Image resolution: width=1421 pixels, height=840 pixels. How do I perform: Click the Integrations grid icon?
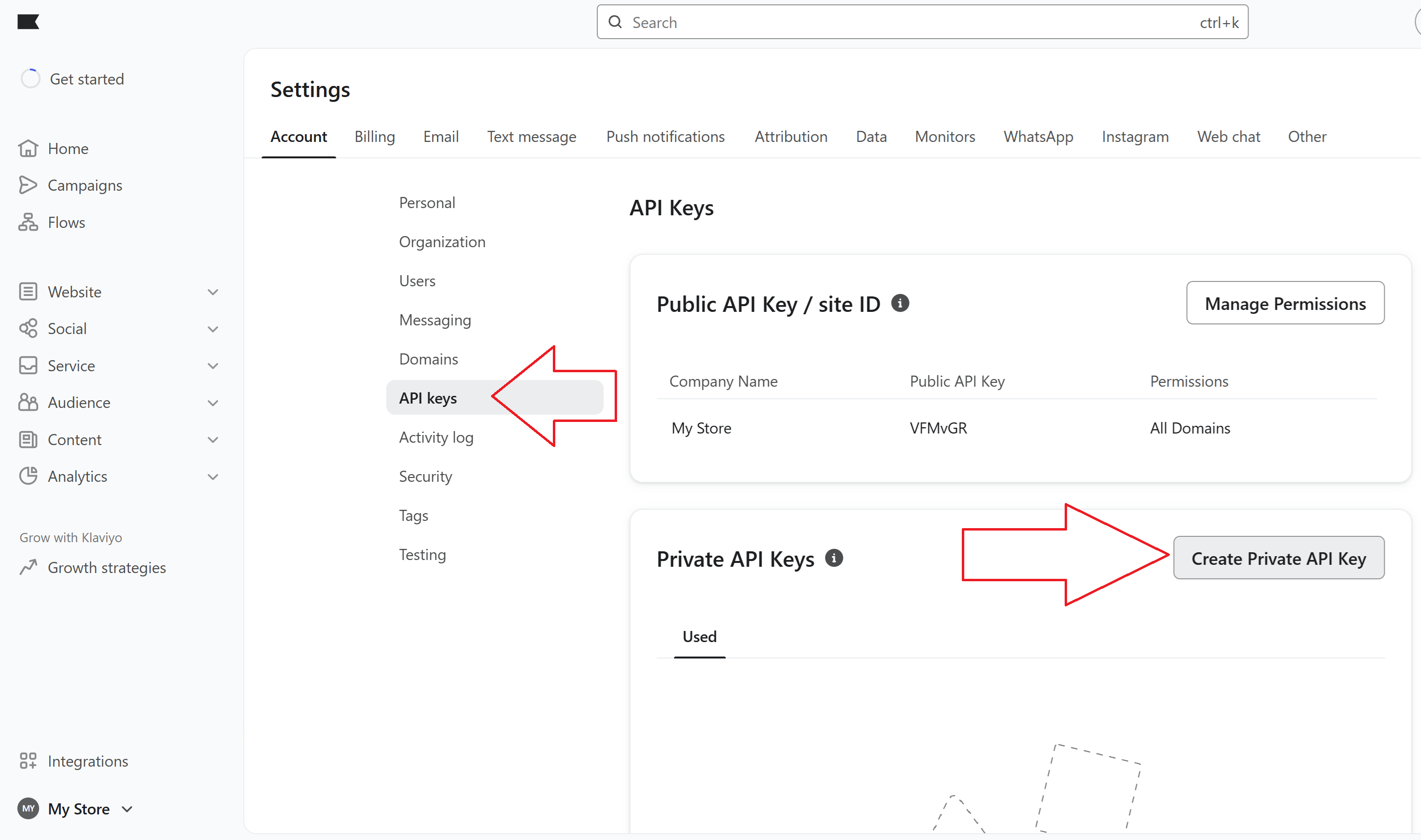coord(28,761)
